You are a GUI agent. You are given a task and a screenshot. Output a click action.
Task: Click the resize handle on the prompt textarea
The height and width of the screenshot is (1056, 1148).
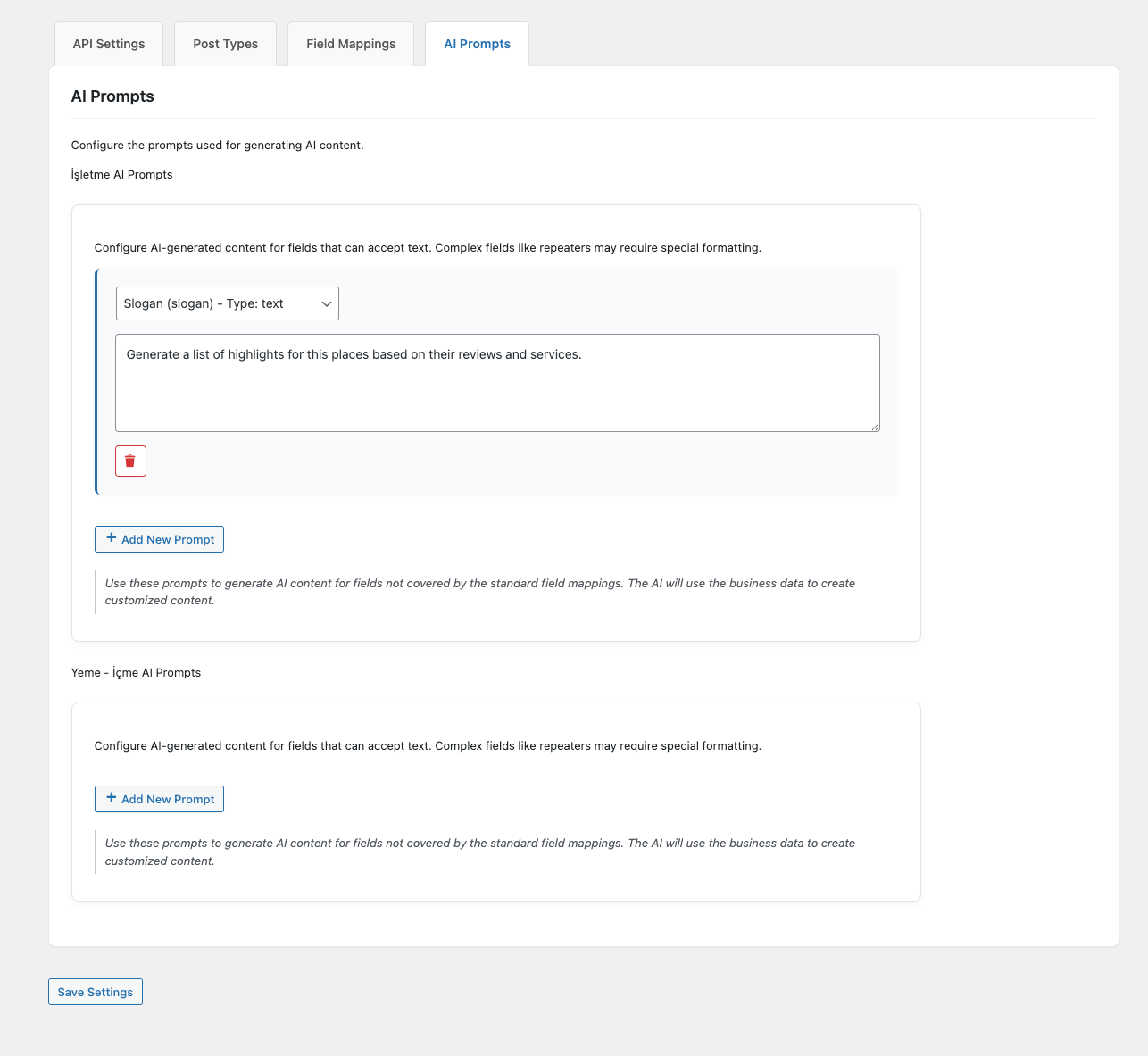(x=875, y=427)
